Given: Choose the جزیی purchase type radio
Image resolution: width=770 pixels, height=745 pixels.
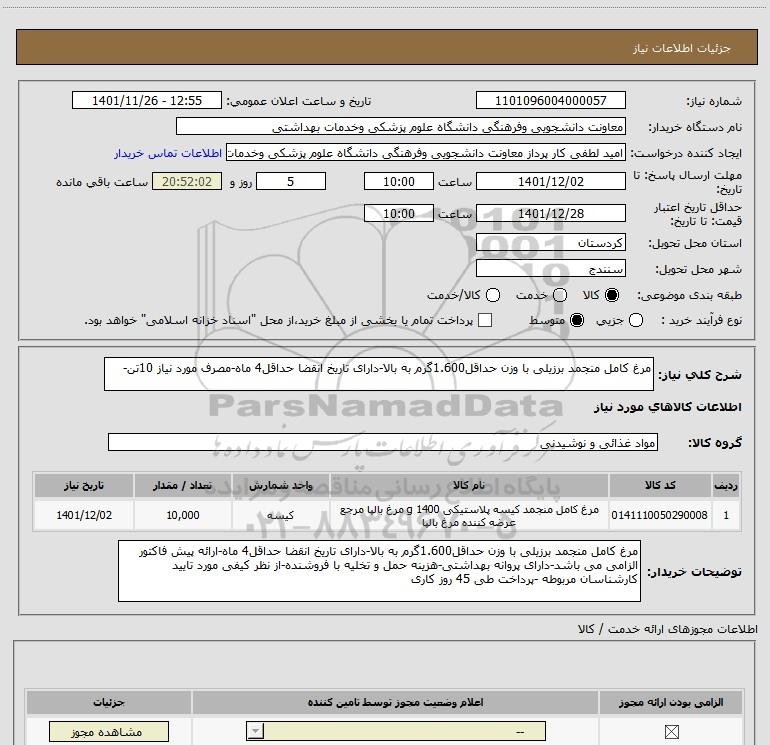Looking at the screenshot, I should 635,320.
